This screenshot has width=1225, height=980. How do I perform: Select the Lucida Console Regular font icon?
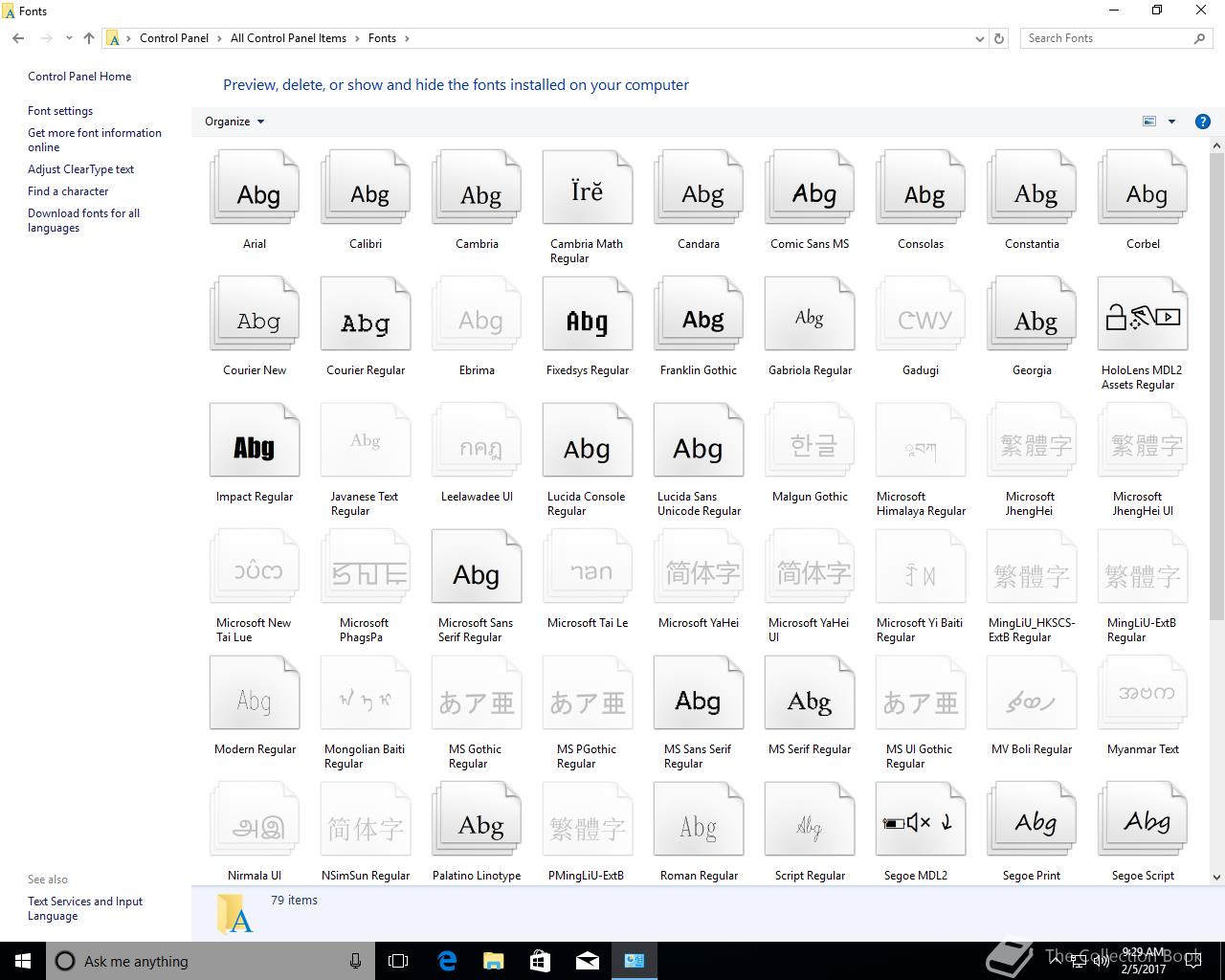click(588, 440)
